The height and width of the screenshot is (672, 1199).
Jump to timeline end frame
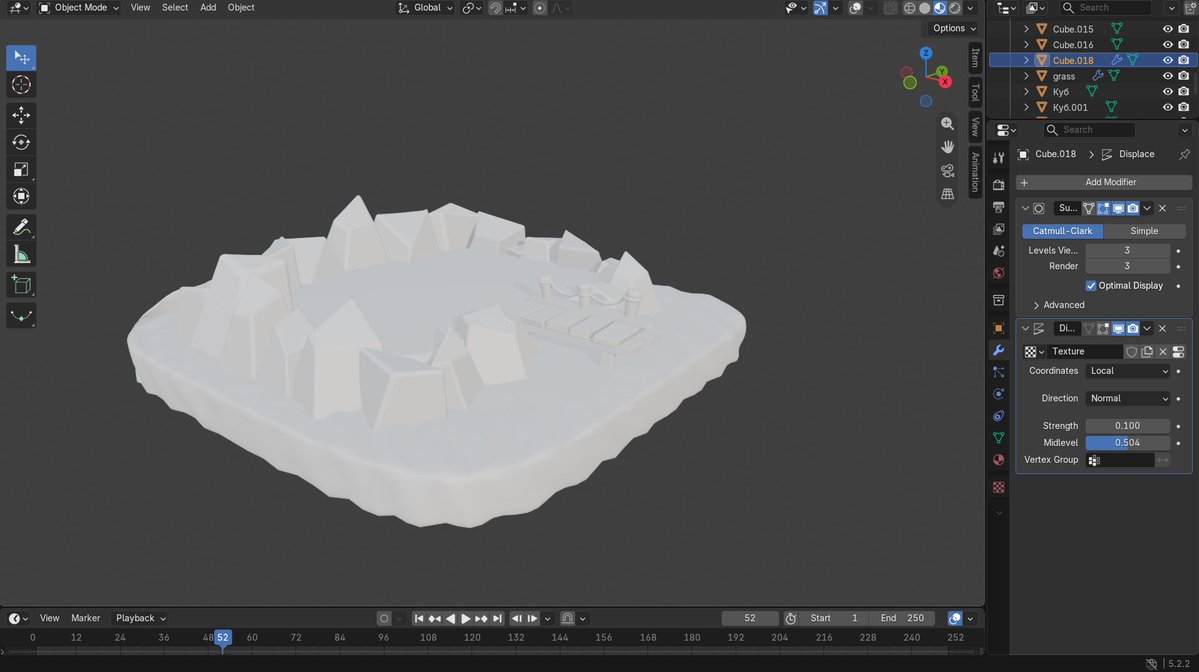coord(497,618)
